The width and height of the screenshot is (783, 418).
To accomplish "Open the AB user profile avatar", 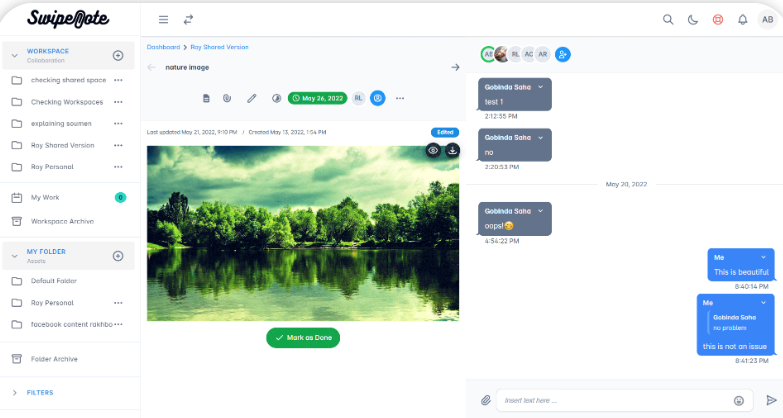I will coord(768,19).
